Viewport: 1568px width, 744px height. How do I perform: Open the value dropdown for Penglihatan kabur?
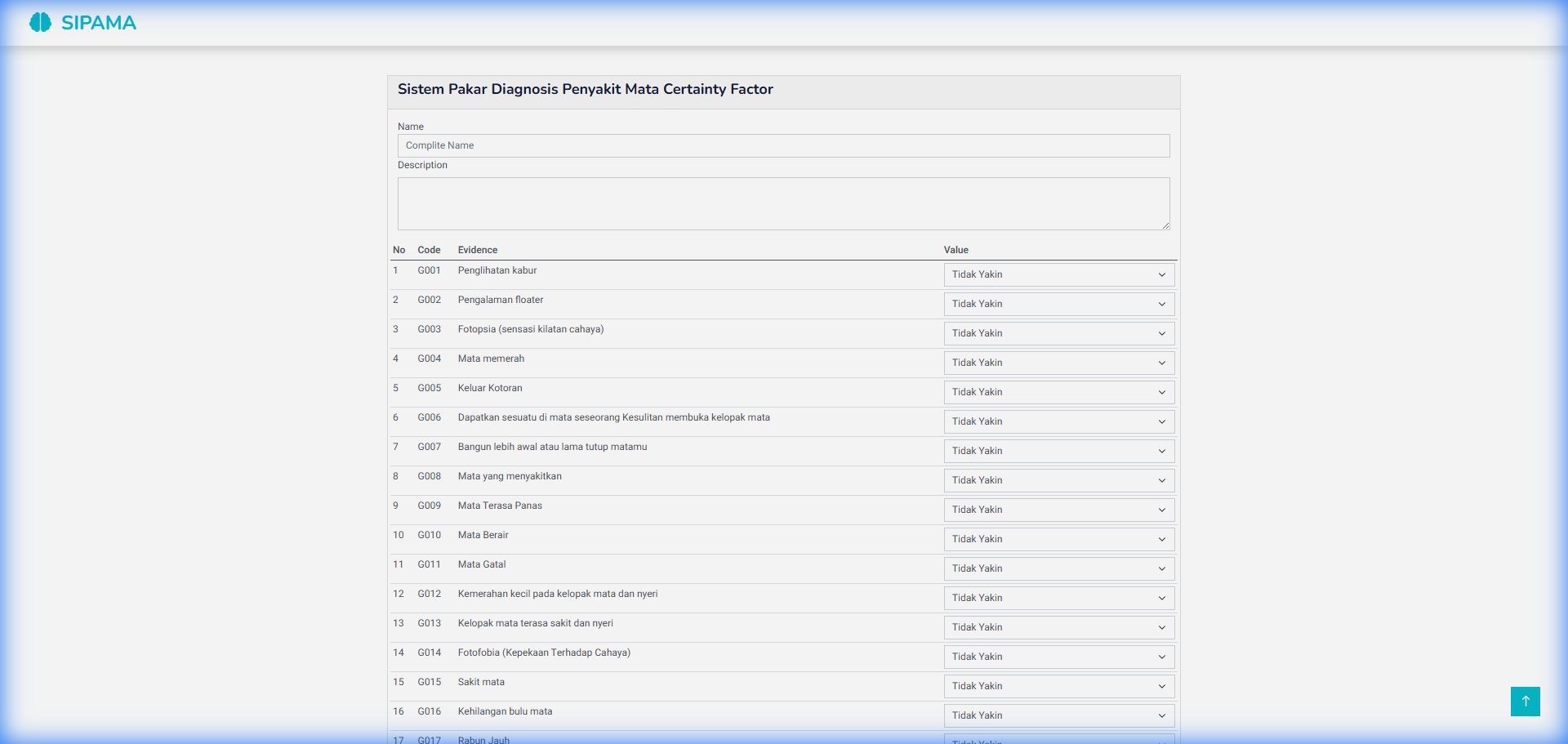point(1058,274)
